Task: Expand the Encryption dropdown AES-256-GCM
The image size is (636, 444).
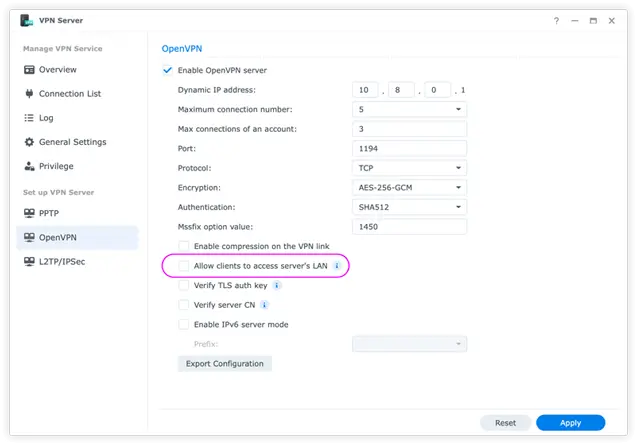Action: (x=409, y=188)
